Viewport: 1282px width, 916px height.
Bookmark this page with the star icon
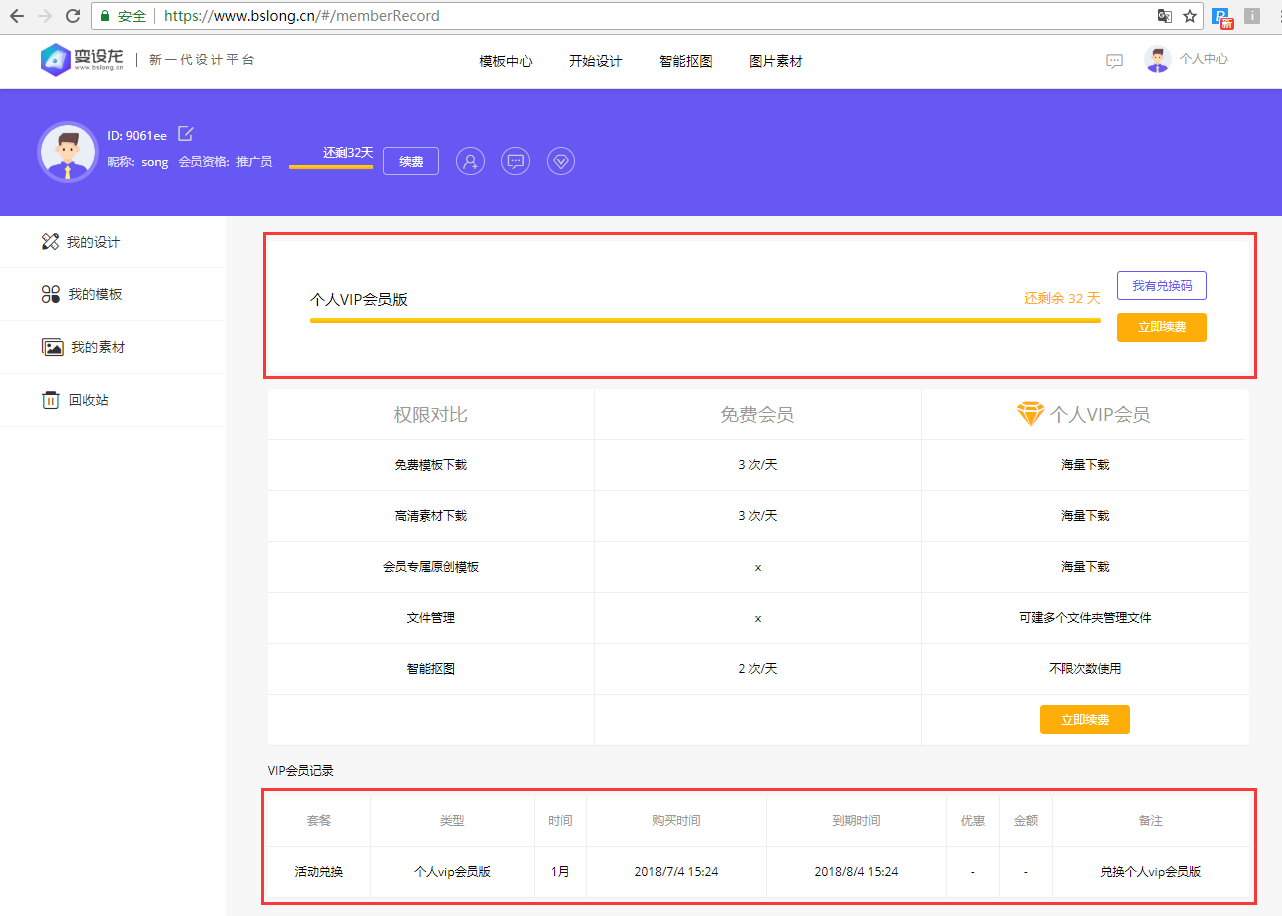[x=1190, y=16]
